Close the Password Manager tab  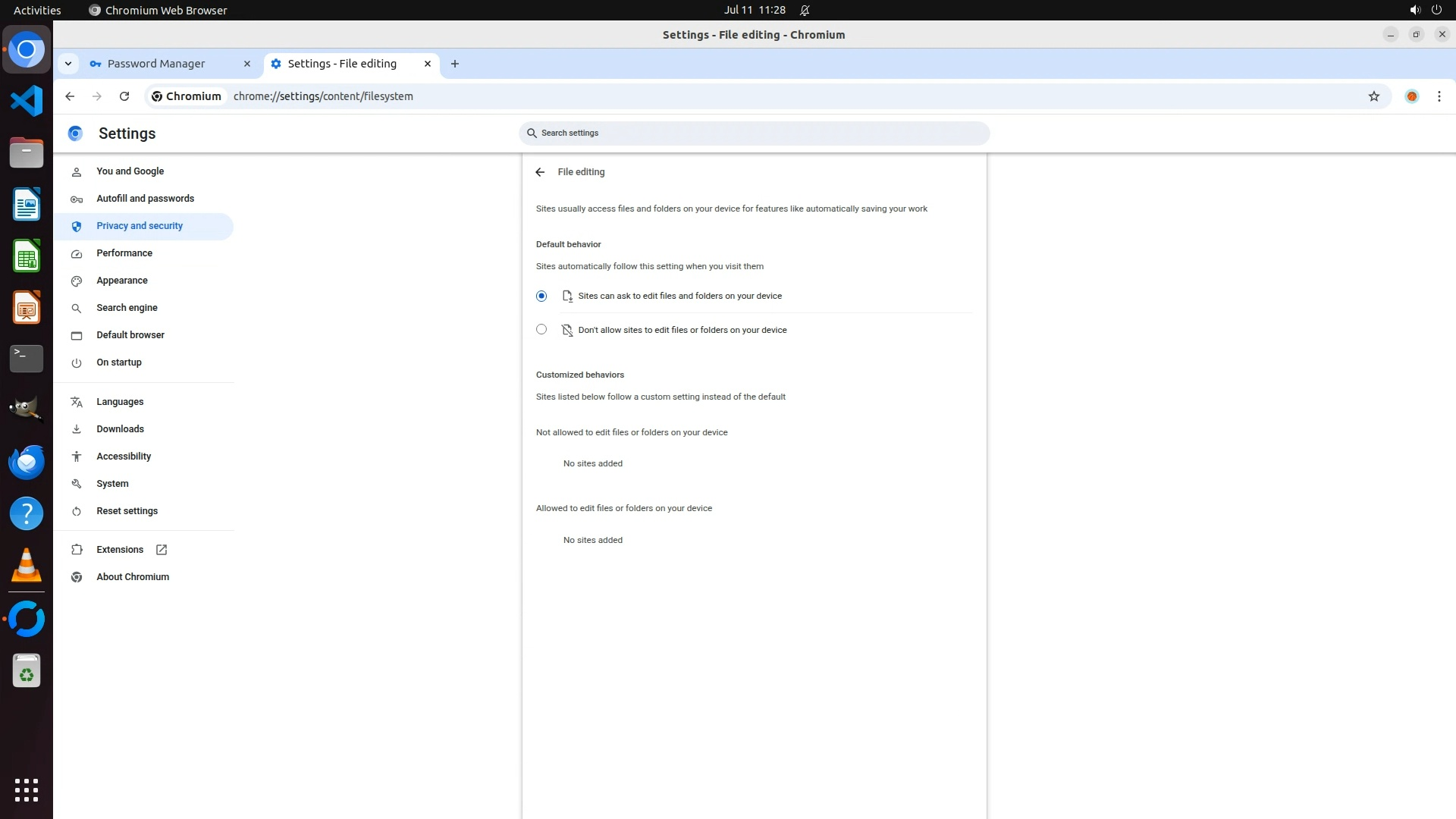(x=246, y=64)
